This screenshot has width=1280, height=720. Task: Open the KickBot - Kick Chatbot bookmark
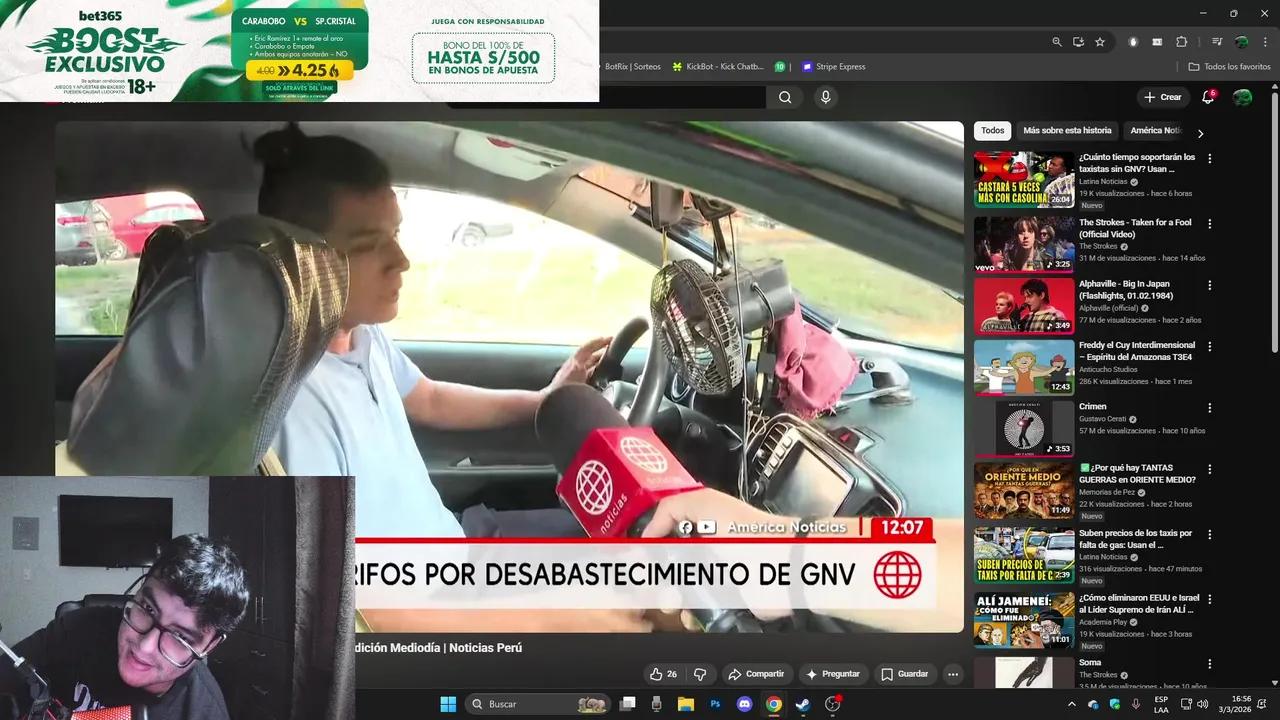pos(718,67)
